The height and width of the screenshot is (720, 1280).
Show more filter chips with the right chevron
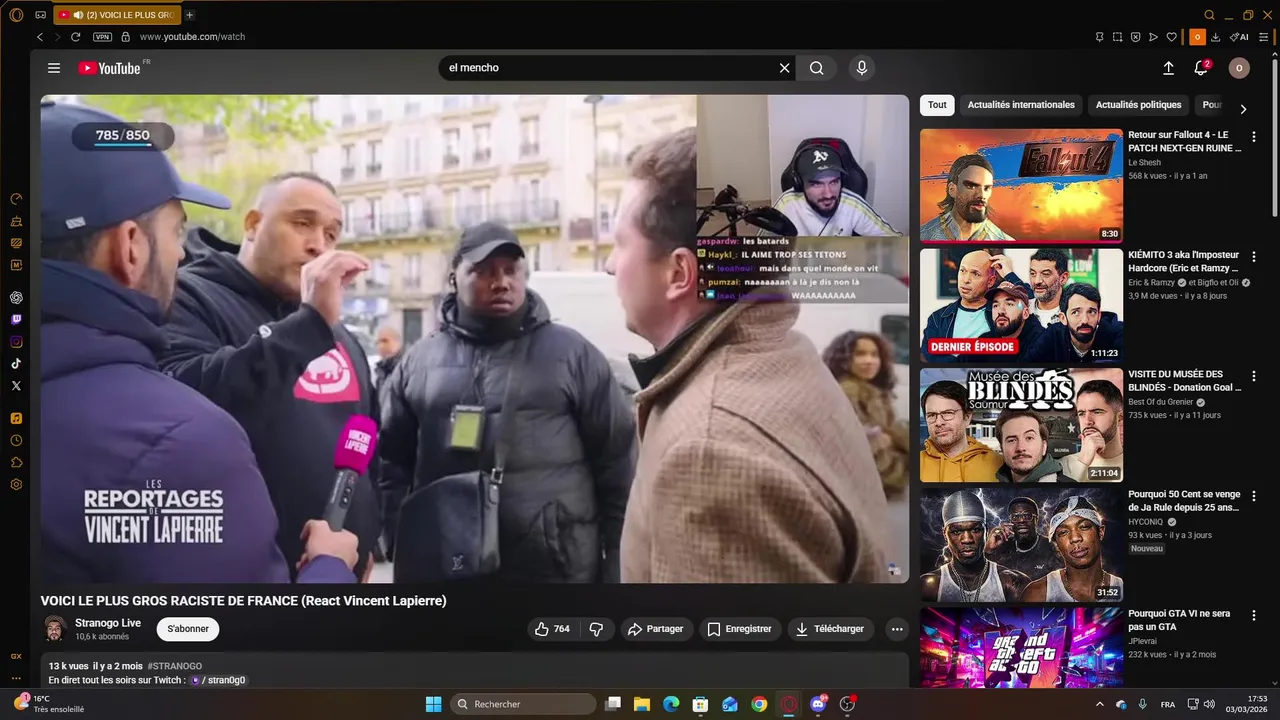point(1243,109)
